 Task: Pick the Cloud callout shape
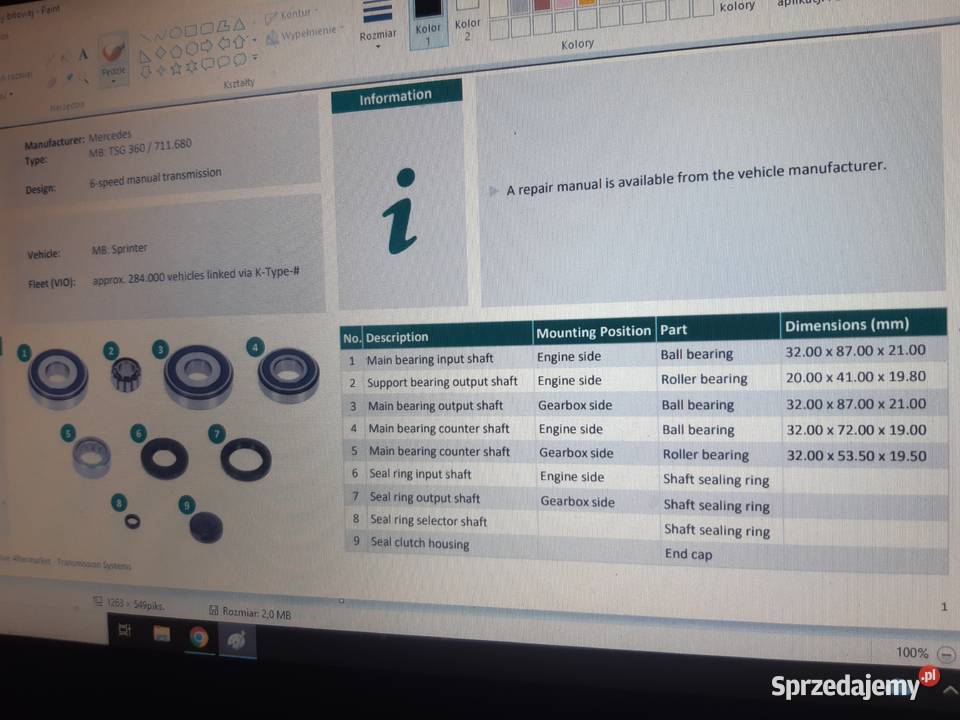coord(239,59)
